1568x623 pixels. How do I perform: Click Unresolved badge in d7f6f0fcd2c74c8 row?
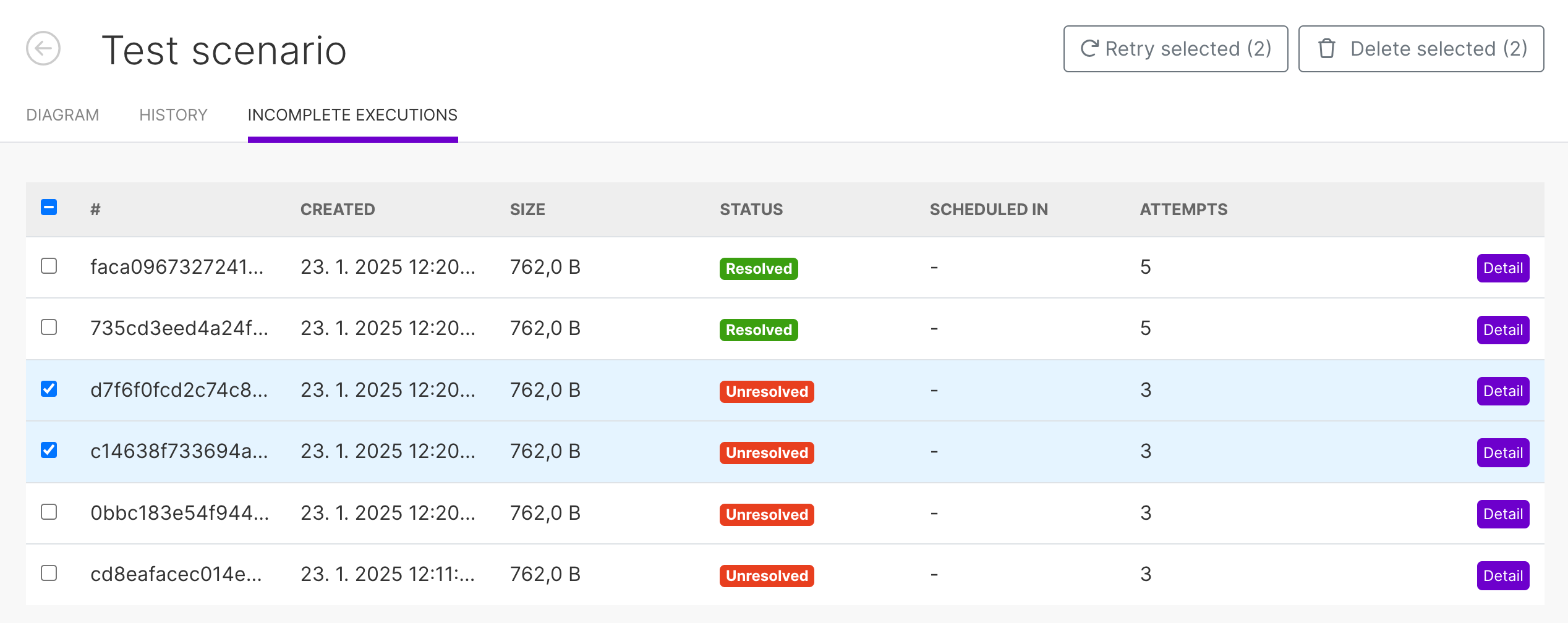(x=767, y=392)
